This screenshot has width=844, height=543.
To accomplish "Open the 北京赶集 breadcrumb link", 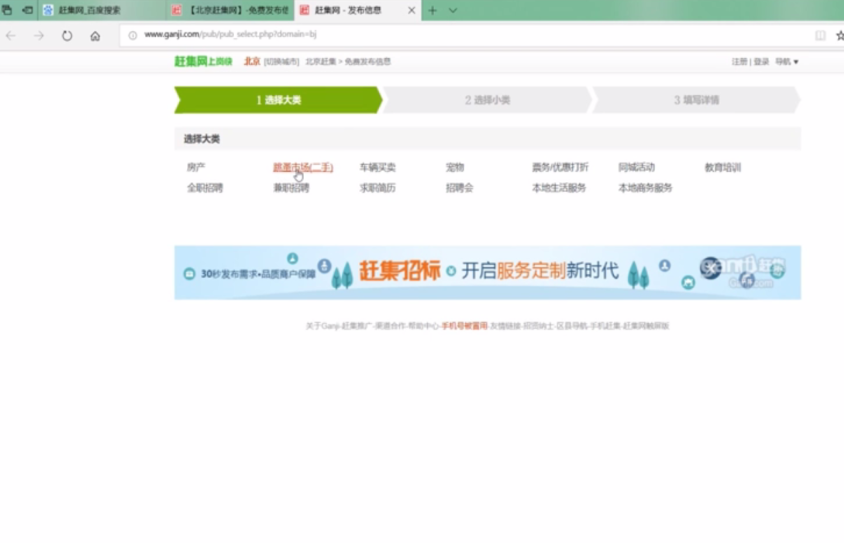I will pos(320,62).
